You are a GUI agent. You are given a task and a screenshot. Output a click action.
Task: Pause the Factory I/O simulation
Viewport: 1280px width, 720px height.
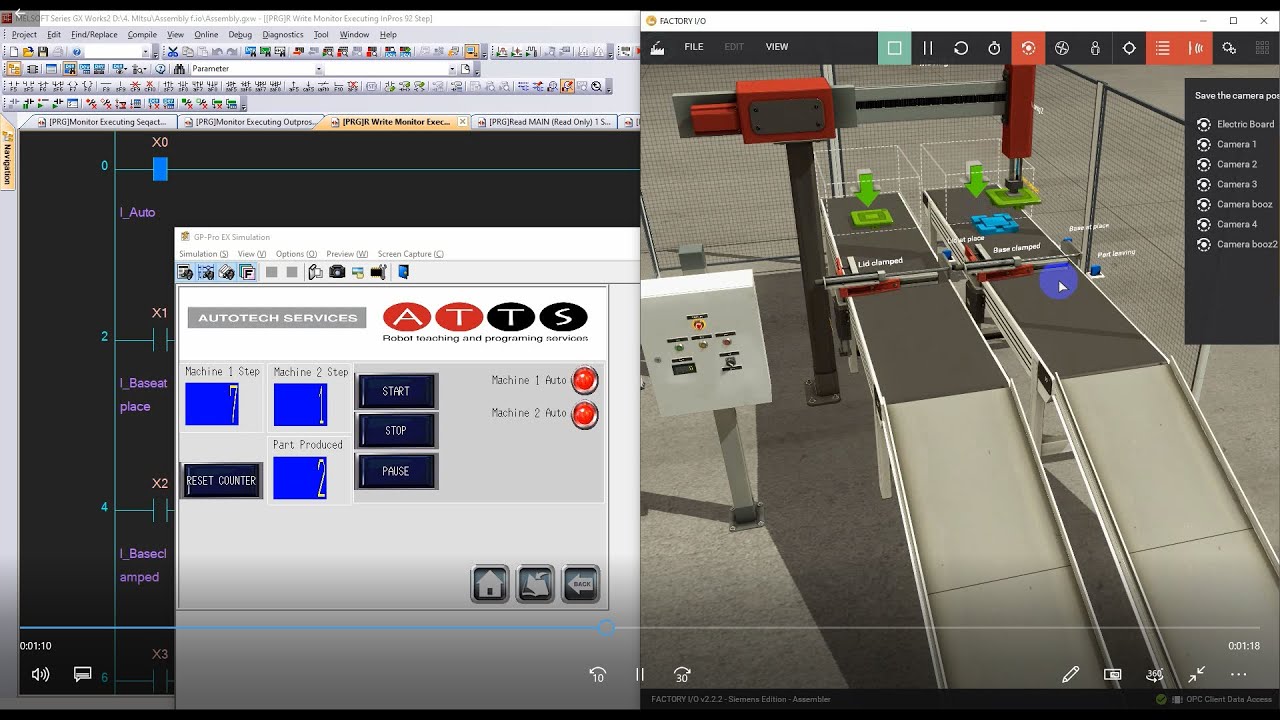928,48
